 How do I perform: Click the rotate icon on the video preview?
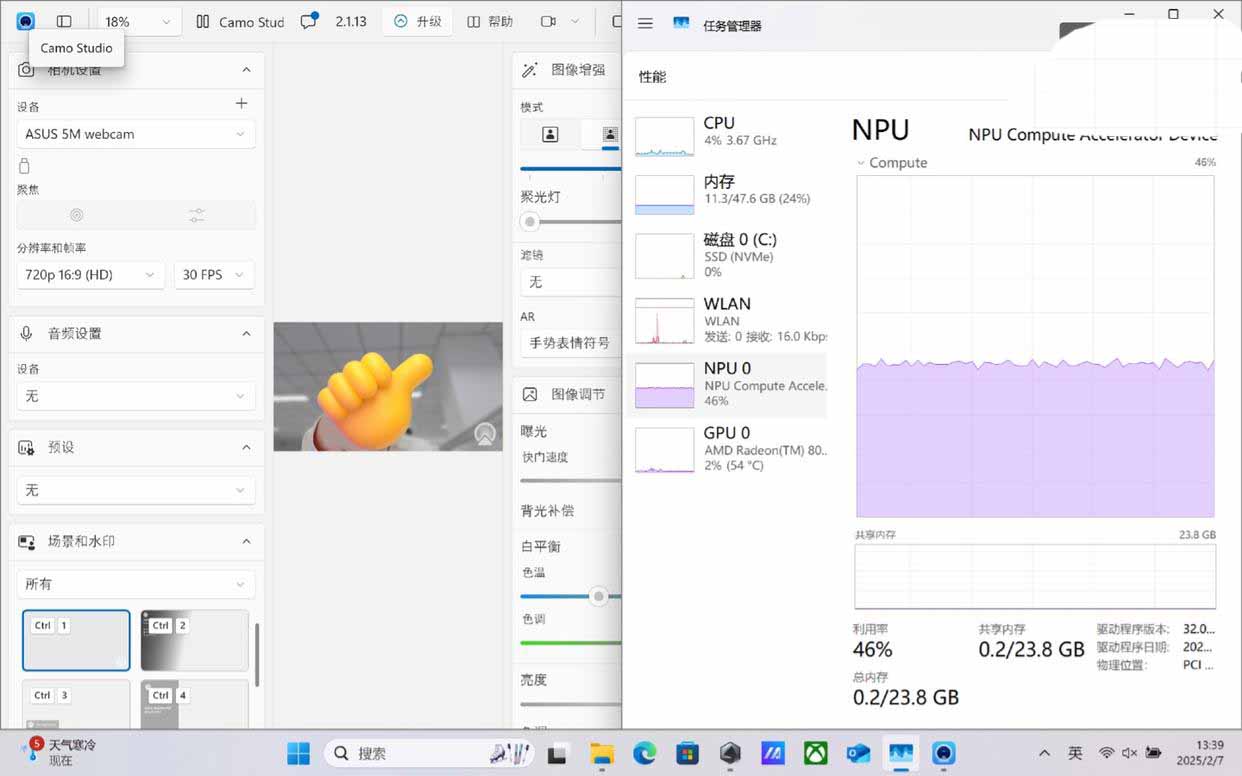[484, 434]
